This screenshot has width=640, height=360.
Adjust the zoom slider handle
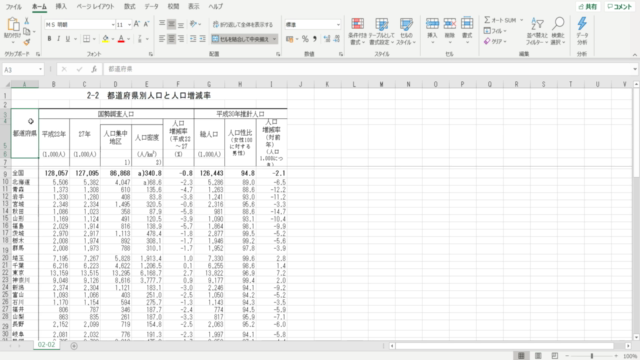coord(592,356)
